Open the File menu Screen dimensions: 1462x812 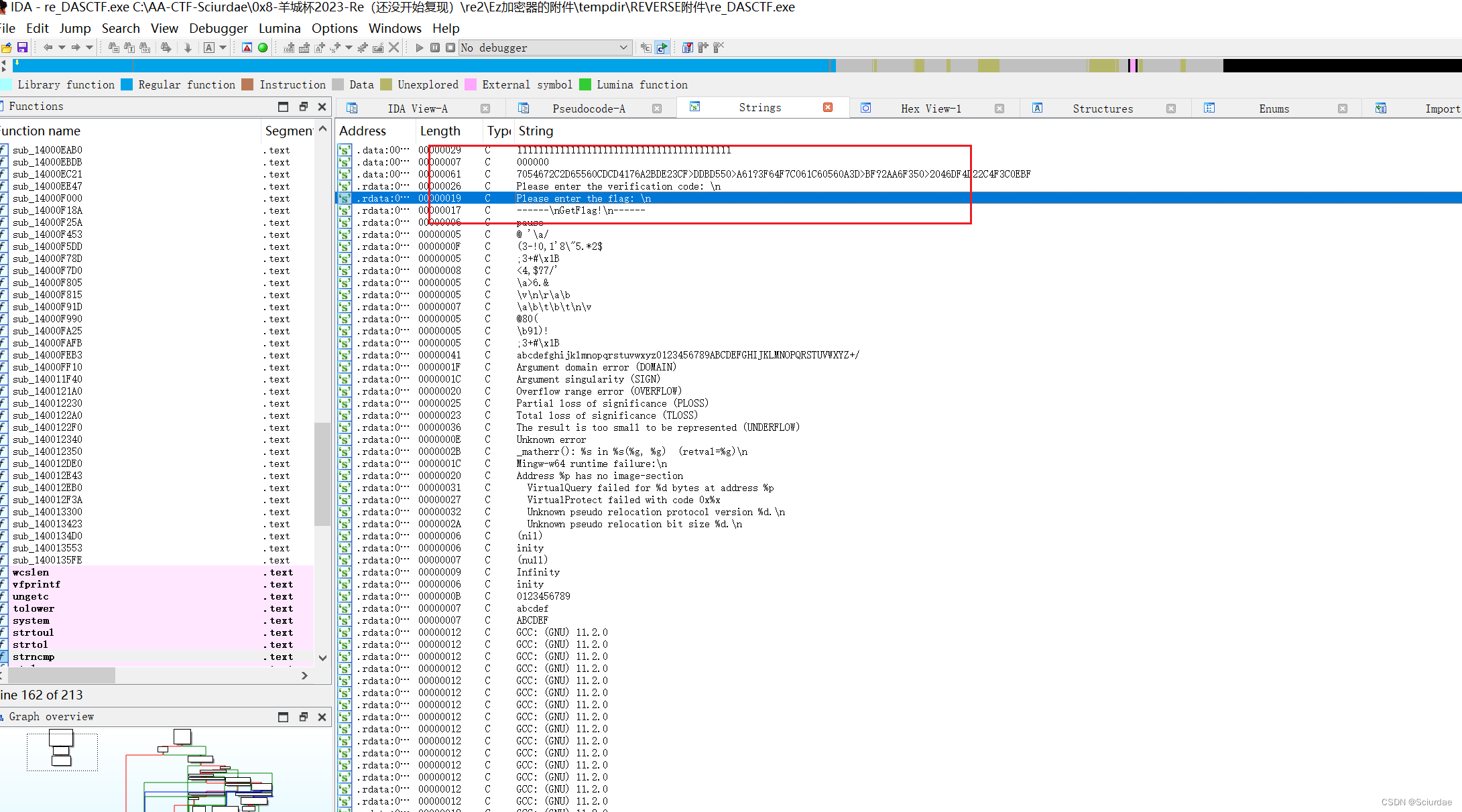click(7, 28)
